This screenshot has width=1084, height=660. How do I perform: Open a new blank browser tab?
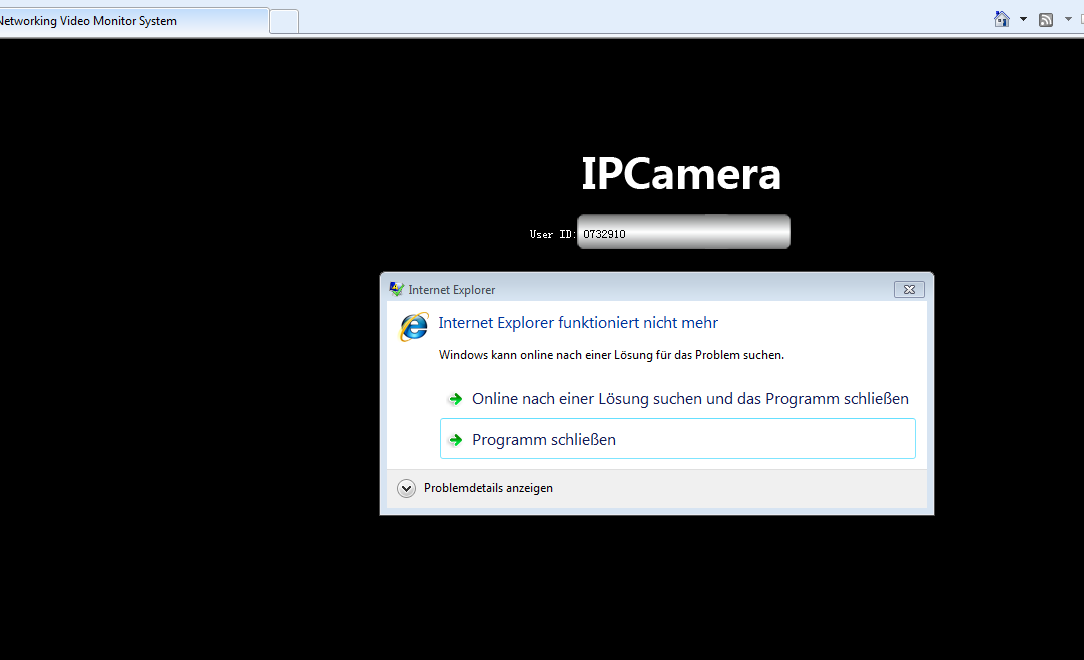pos(284,21)
